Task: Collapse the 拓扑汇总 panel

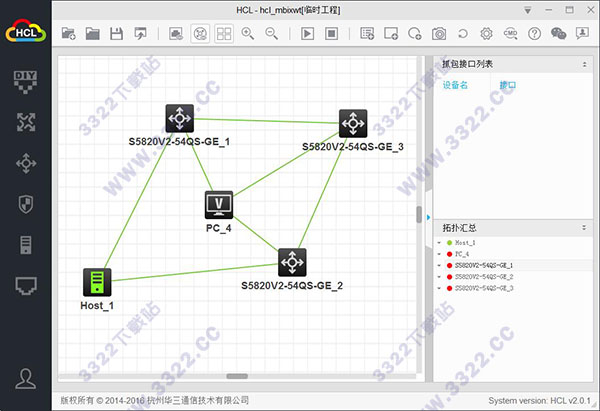Action: pyautogui.click(x=584, y=228)
